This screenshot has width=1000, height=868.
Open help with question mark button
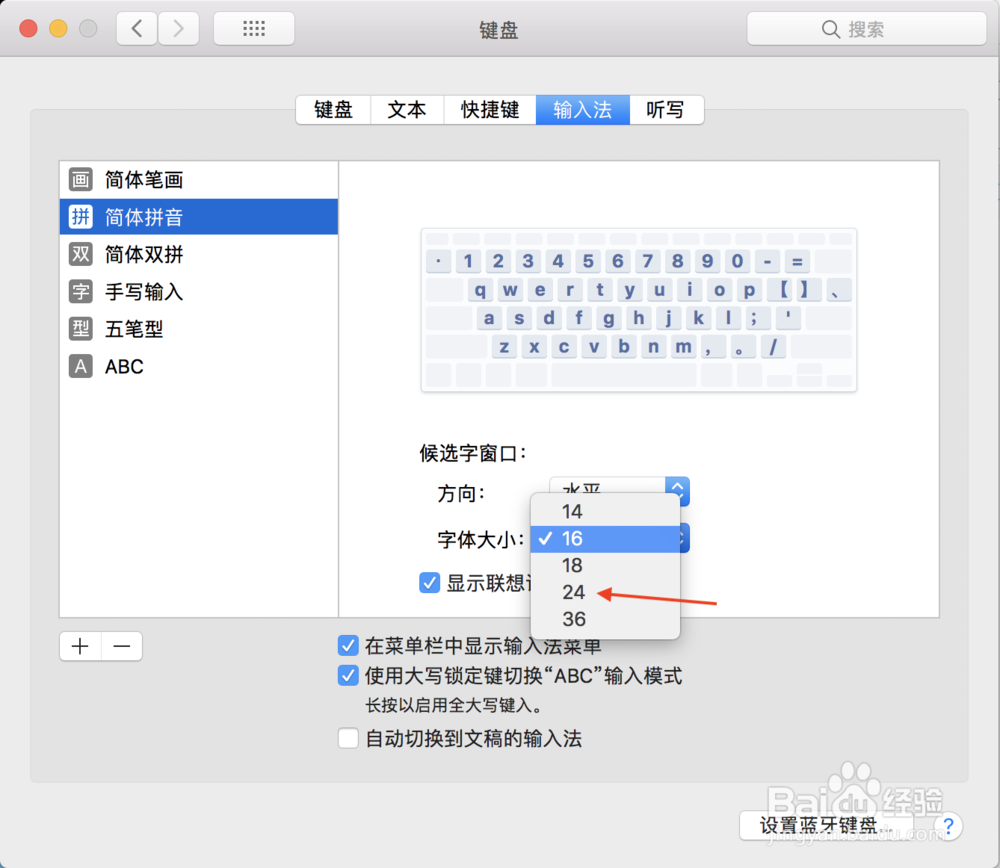[x=948, y=826]
